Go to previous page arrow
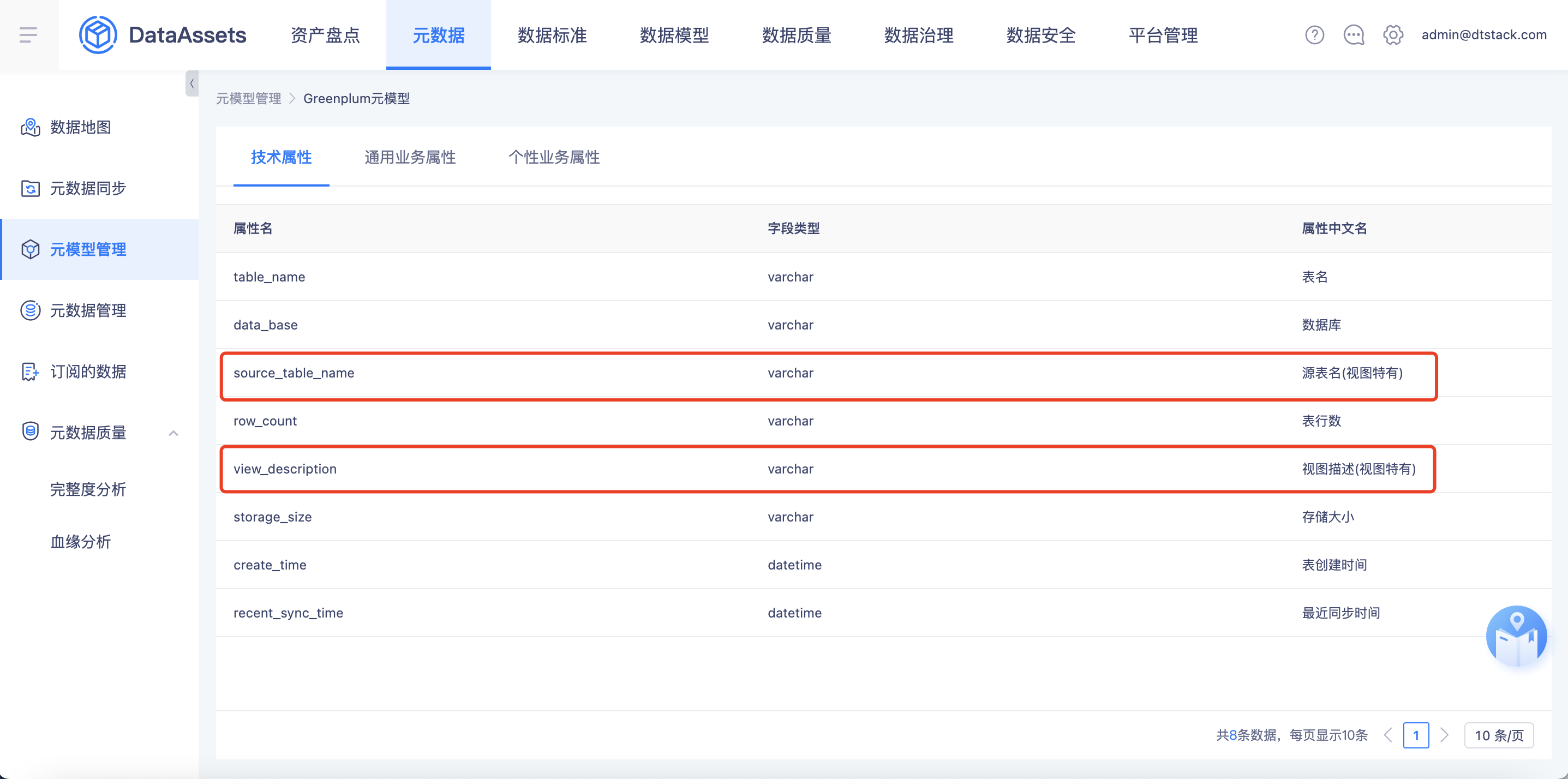This screenshot has width=1568, height=779. 1388,735
